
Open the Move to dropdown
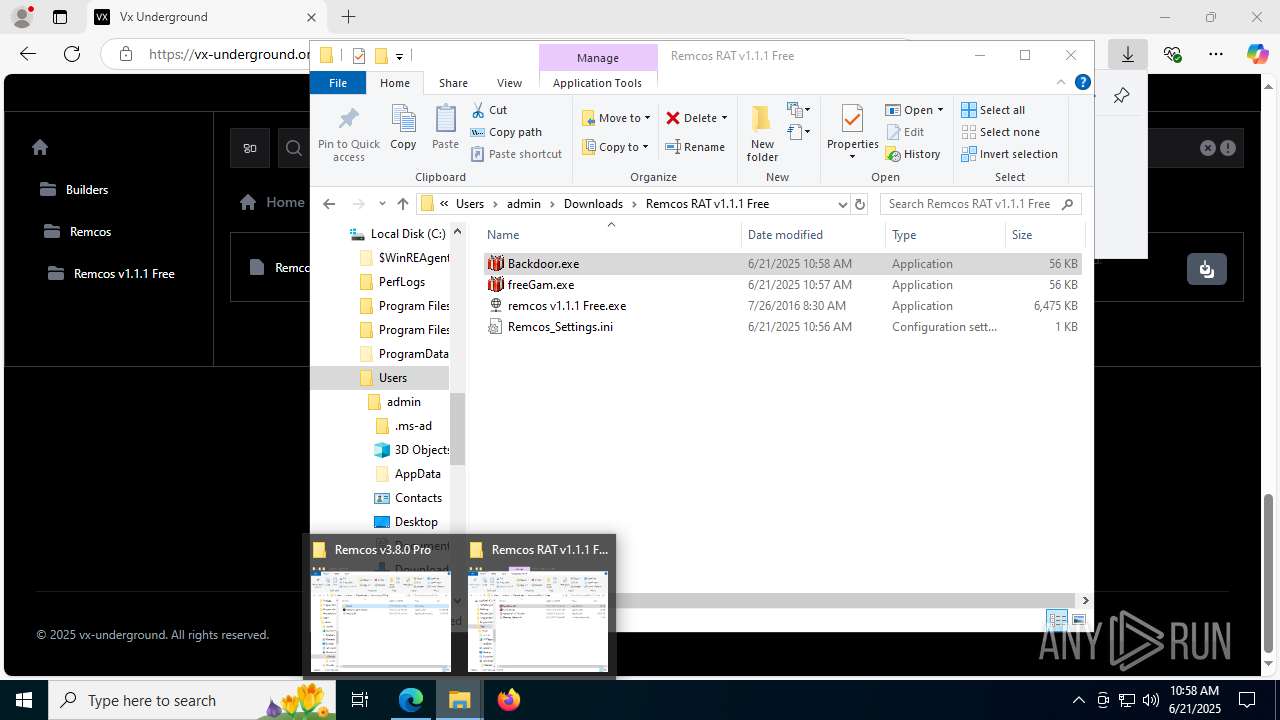point(616,118)
